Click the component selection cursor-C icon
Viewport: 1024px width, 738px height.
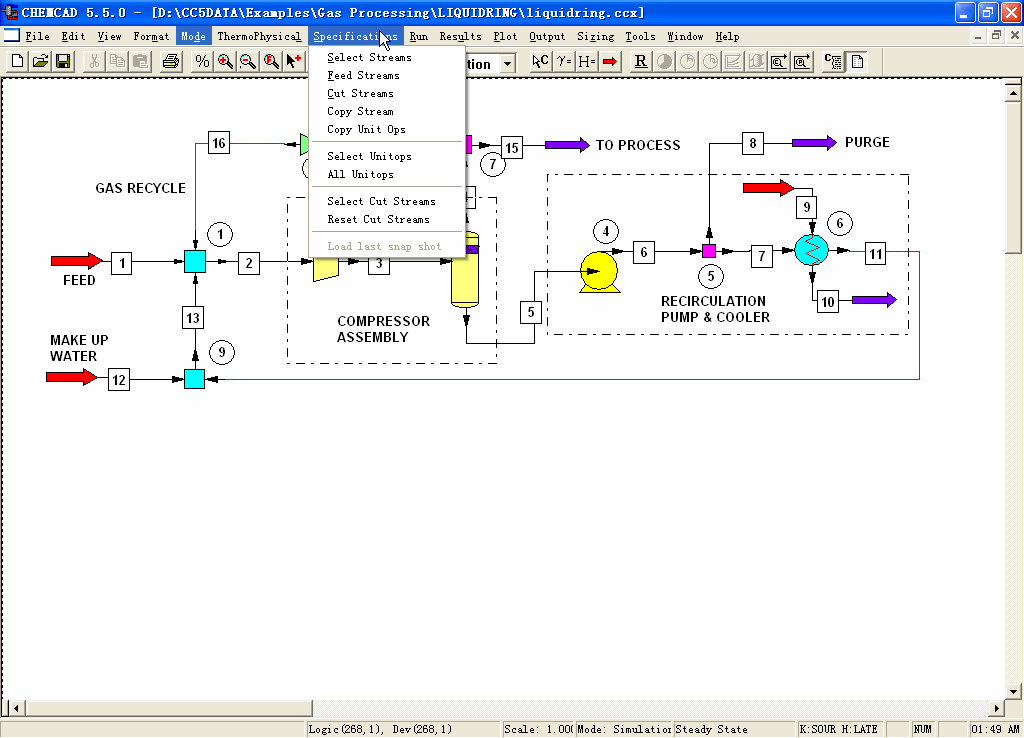tap(541, 61)
